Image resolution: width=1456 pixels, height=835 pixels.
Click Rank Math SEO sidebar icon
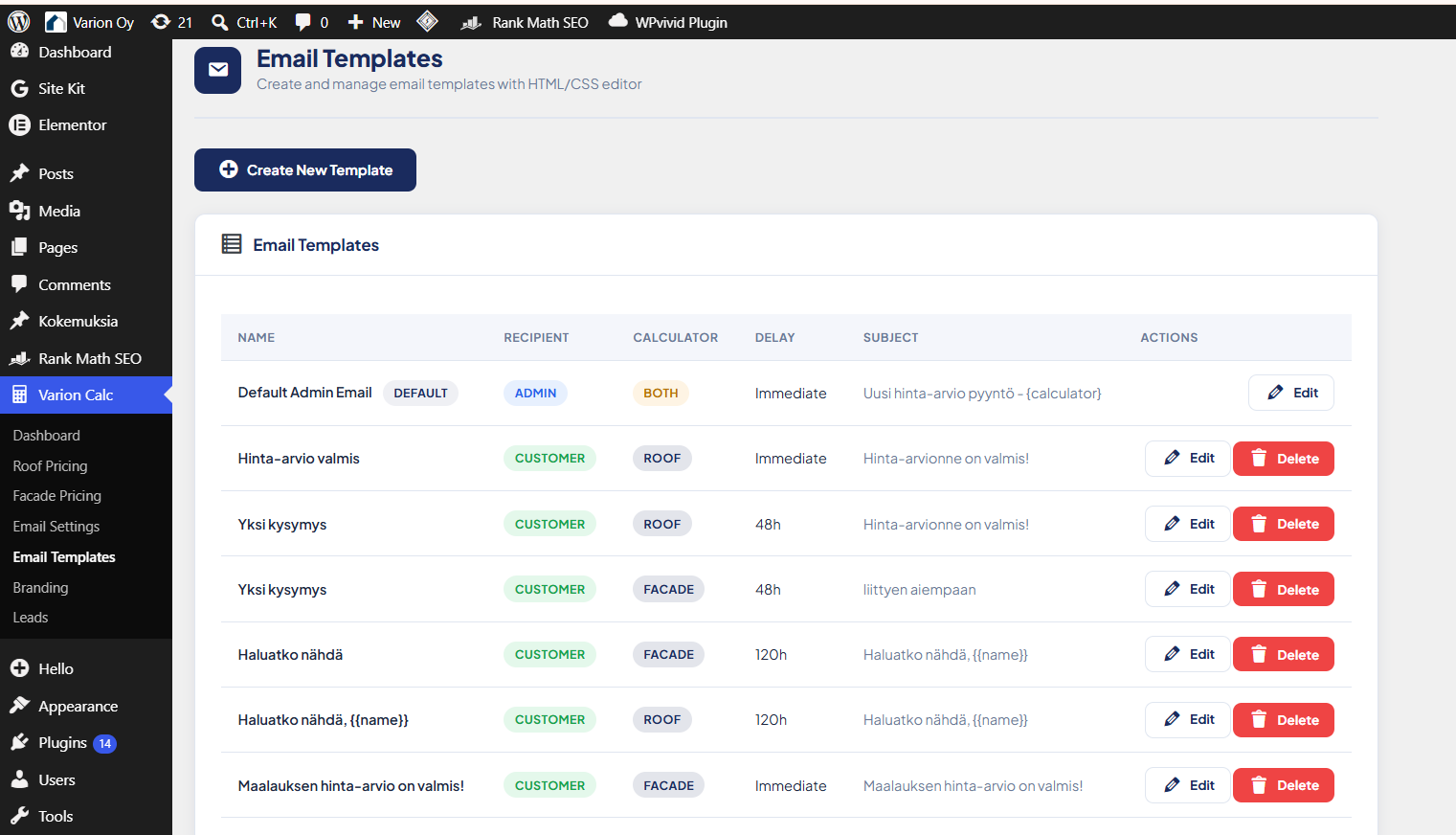coord(19,358)
